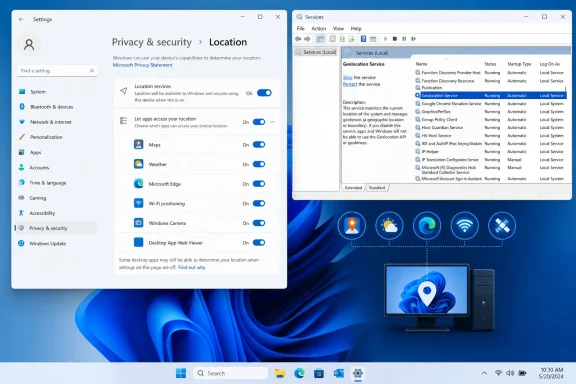Disable Weather location access toggle
576x384 pixels.
coord(259,164)
